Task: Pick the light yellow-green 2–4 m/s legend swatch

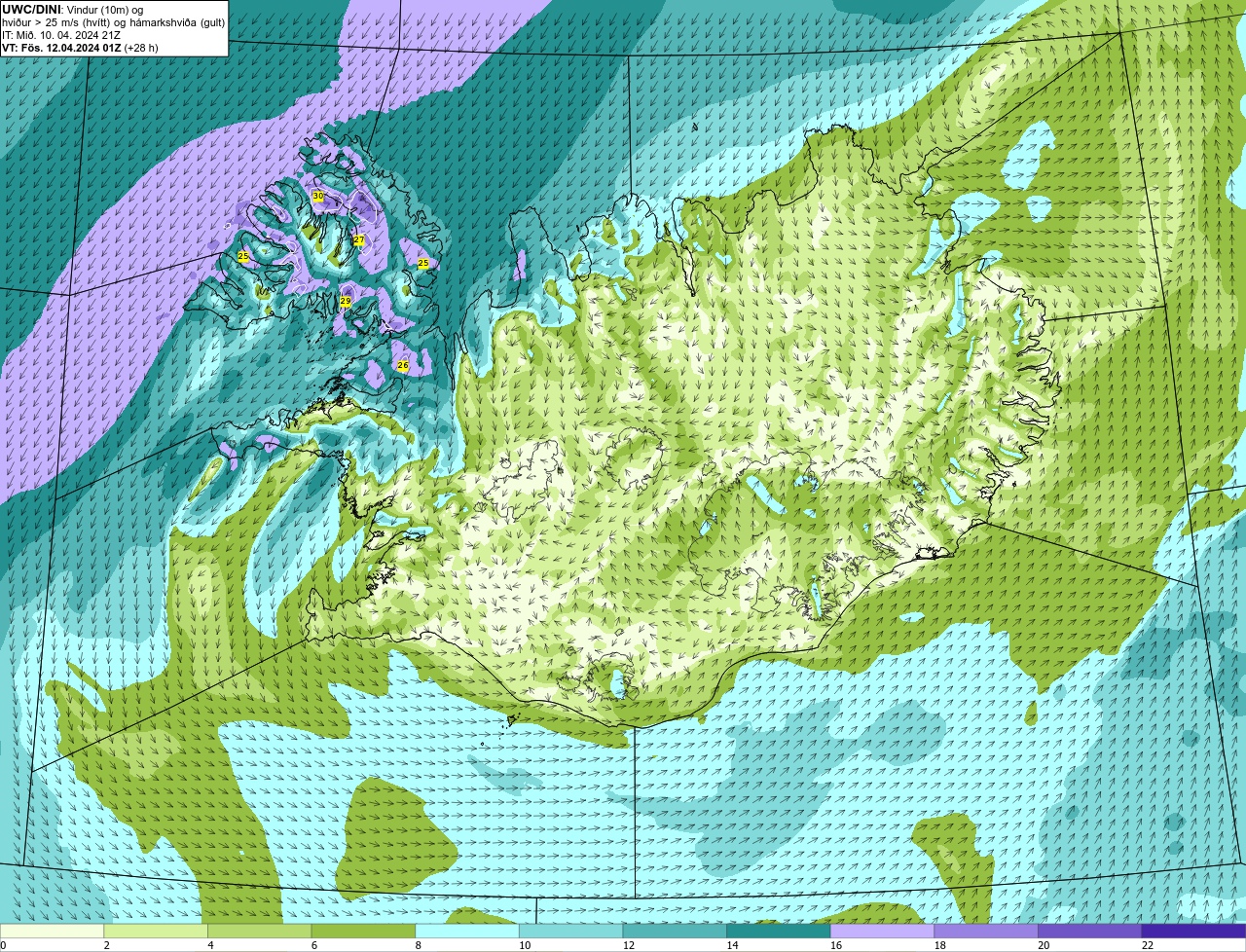Action: 156,931
